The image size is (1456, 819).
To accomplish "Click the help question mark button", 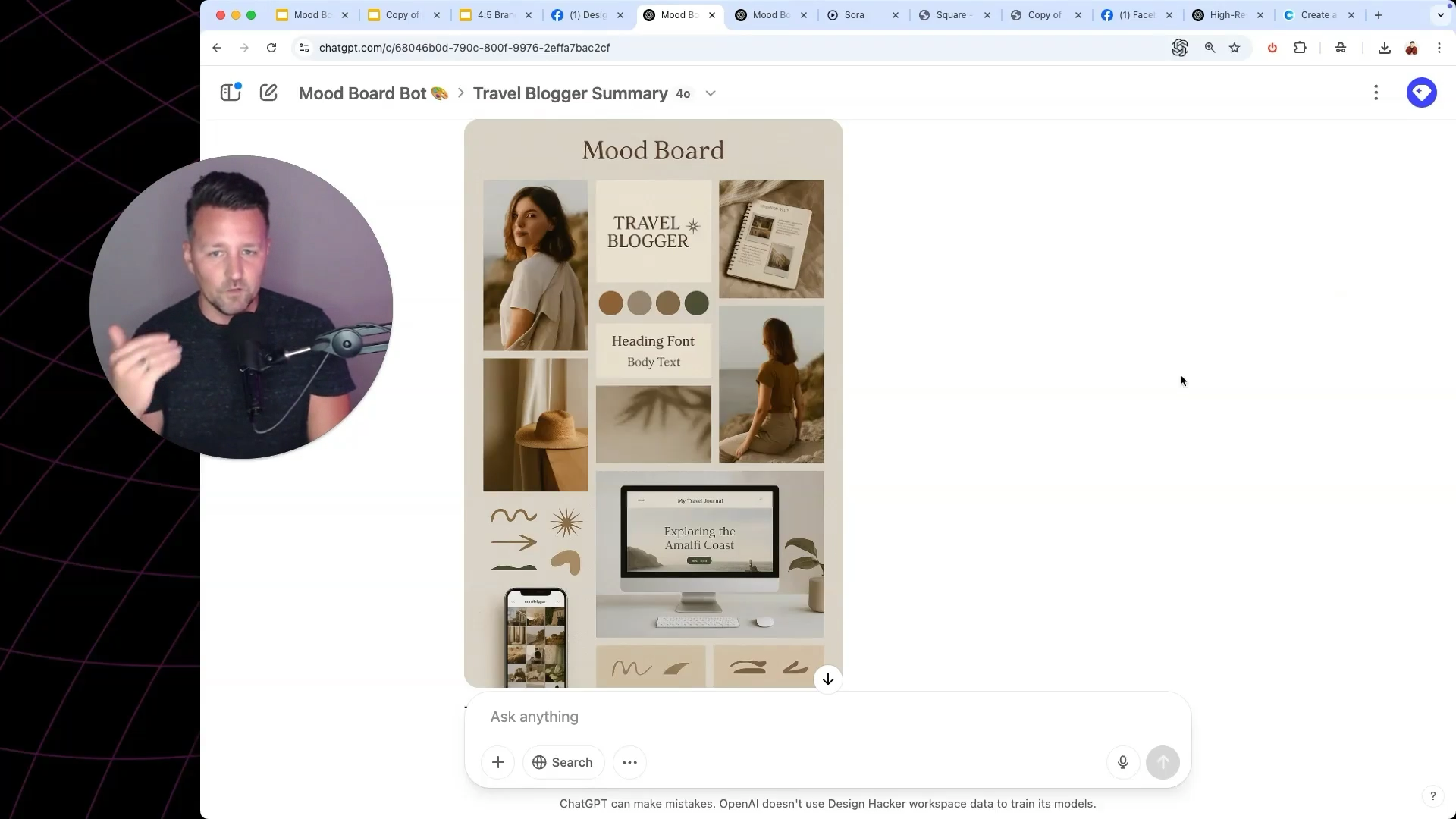I will pyautogui.click(x=1432, y=795).
